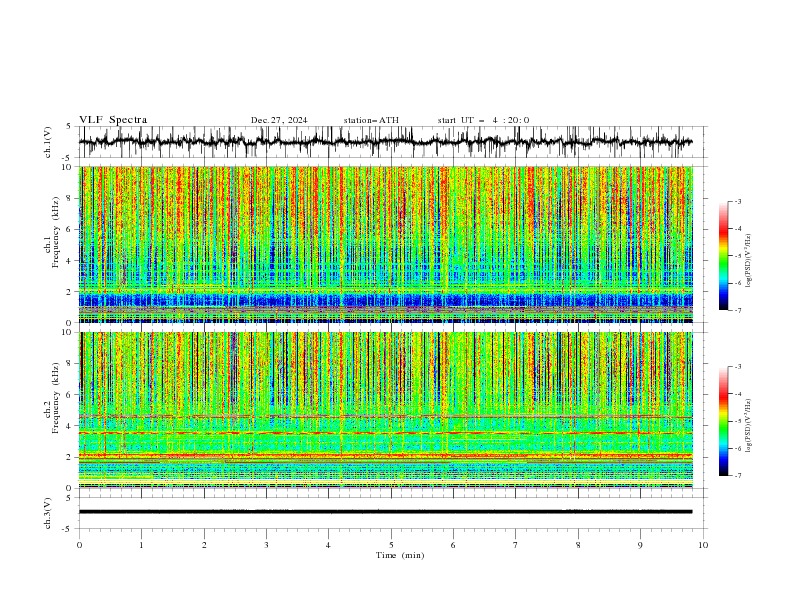This screenshot has width=792, height=612.
Task: Click the color scale bar beside ch.2 spectrogram
Action: 723,421
